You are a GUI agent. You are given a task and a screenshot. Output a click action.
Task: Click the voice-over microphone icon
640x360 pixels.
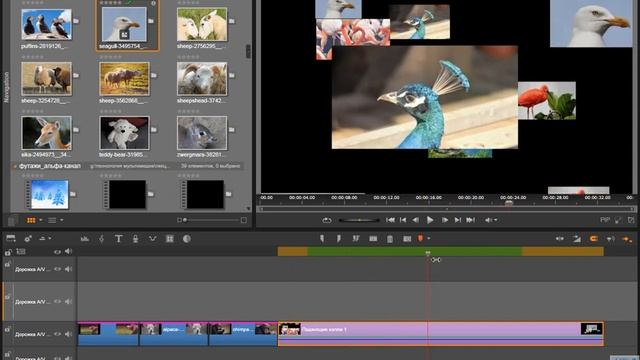click(x=136, y=239)
